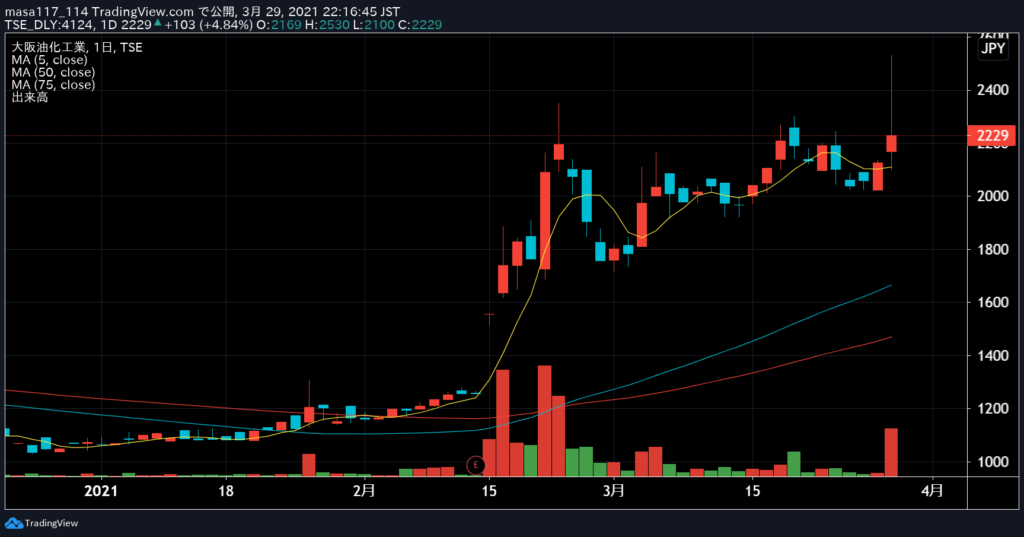The width and height of the screenshot is (1024, 537).
Task: Click the O:2169 open value
Action: [x=279, y=25]
